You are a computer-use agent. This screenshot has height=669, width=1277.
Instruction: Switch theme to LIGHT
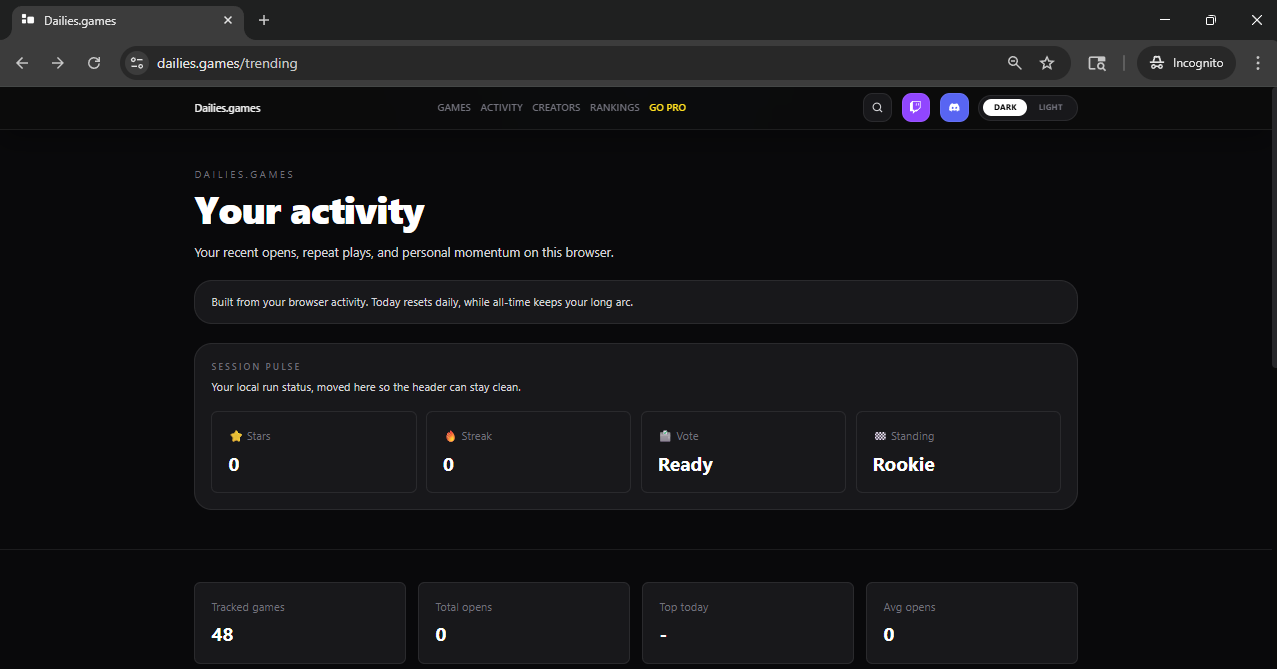1051,108
